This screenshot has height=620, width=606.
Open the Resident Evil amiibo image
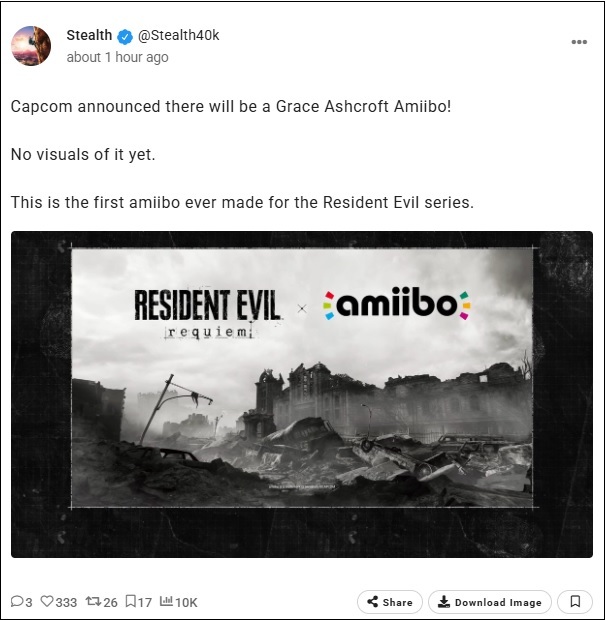point(302,395)
